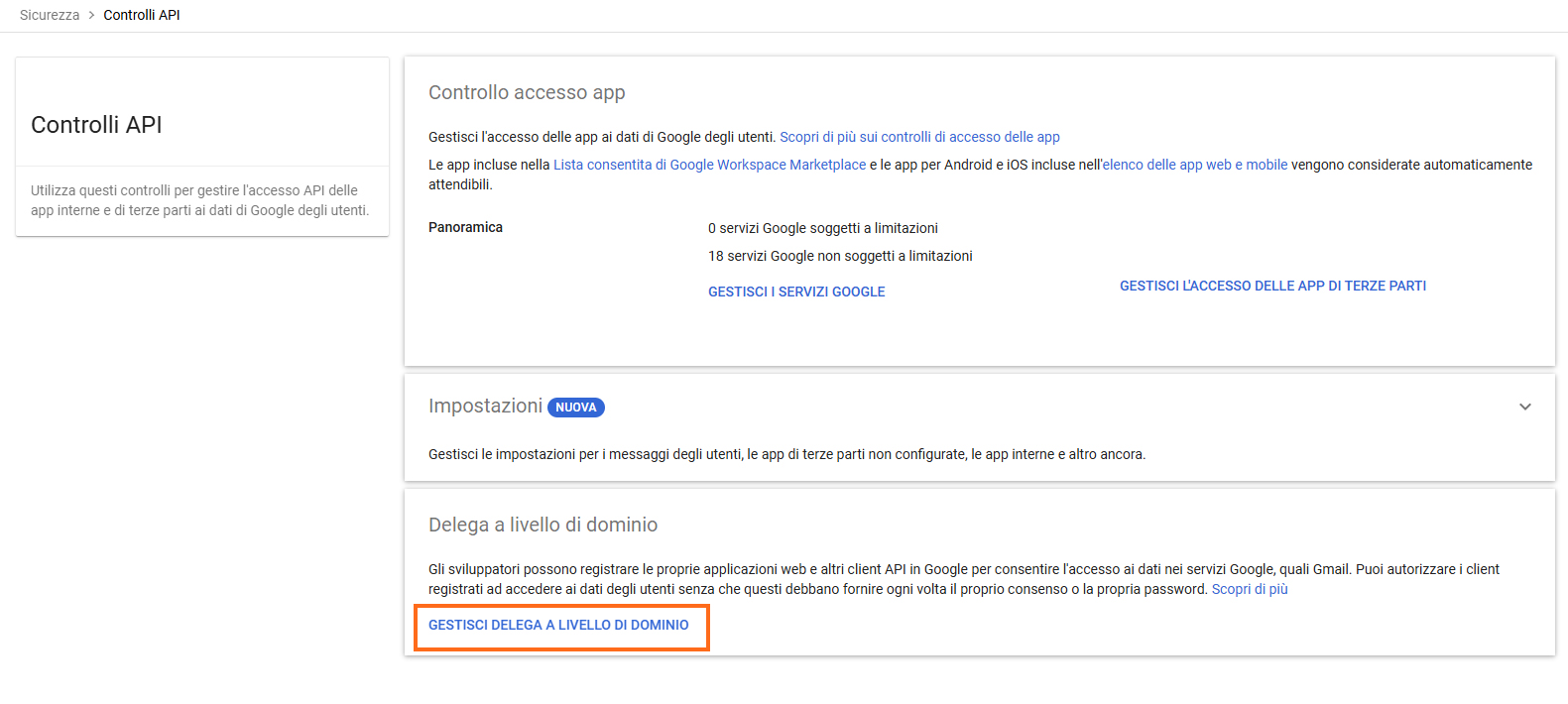
Task: Open GESTISCI I SERVIZI GOOGLE
Action: (796, 292)
